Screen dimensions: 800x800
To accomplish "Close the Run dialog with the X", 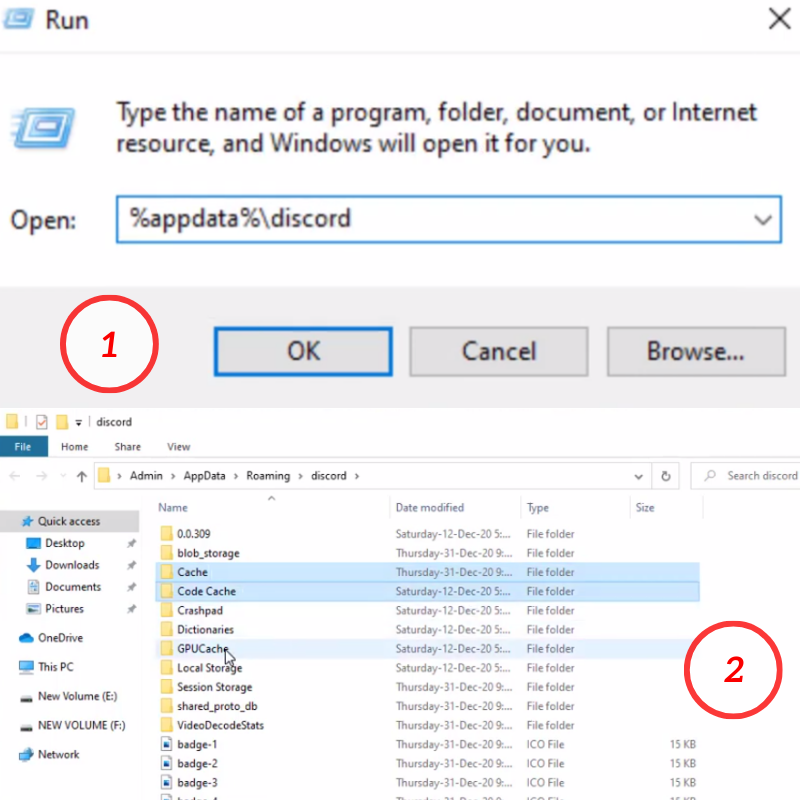I will pyautogui.click(x=780, y=19).
